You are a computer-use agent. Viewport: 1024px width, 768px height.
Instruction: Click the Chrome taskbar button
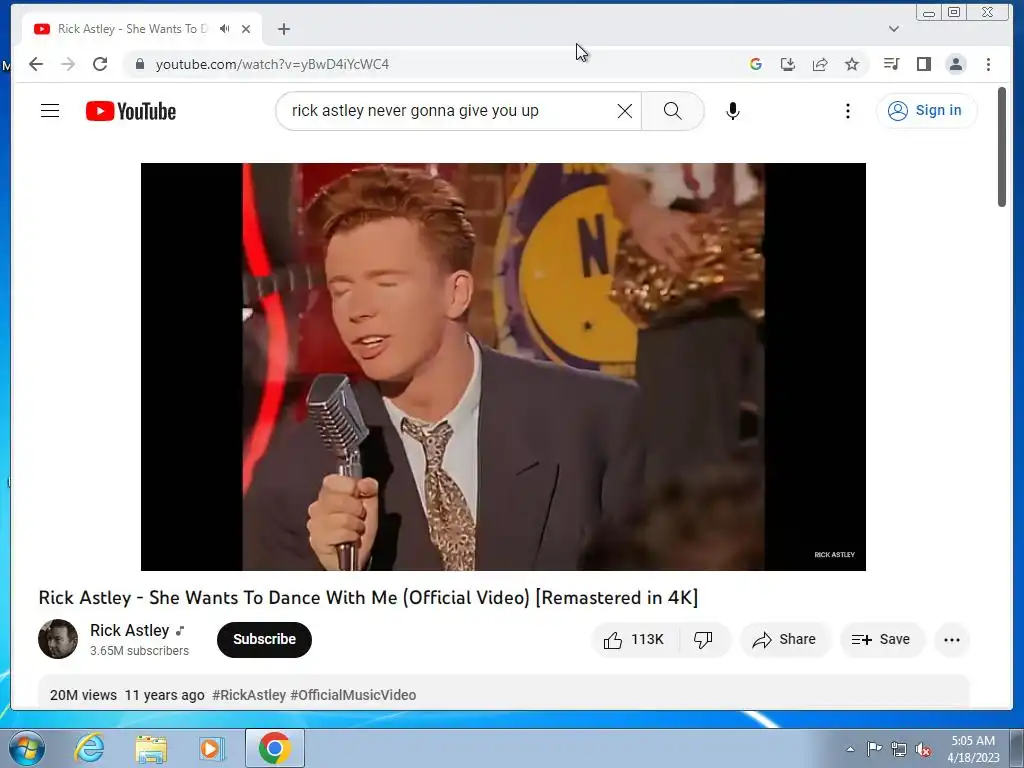pyautogui.click(x=275, y=748)
